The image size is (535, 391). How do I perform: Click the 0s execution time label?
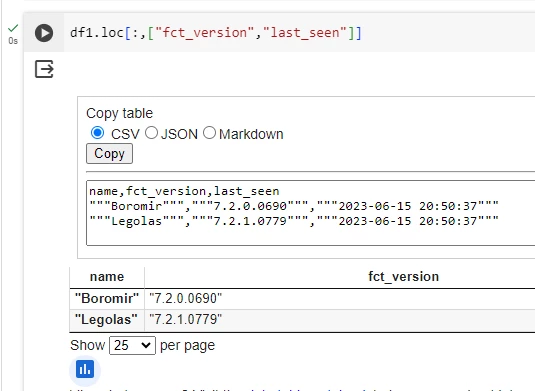pos(13,41)
